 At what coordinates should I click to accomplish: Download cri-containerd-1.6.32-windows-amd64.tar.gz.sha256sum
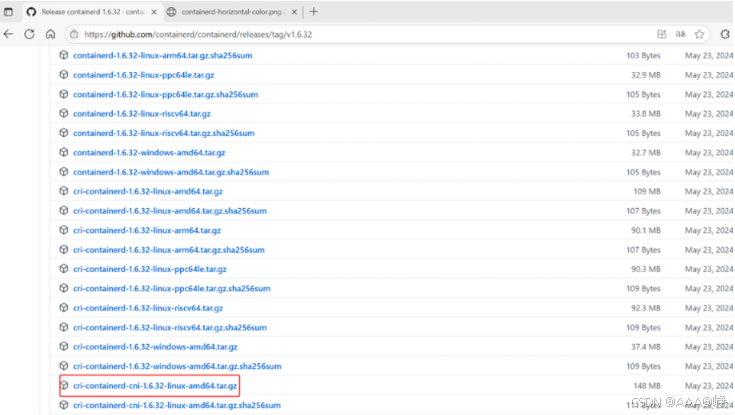177,366
